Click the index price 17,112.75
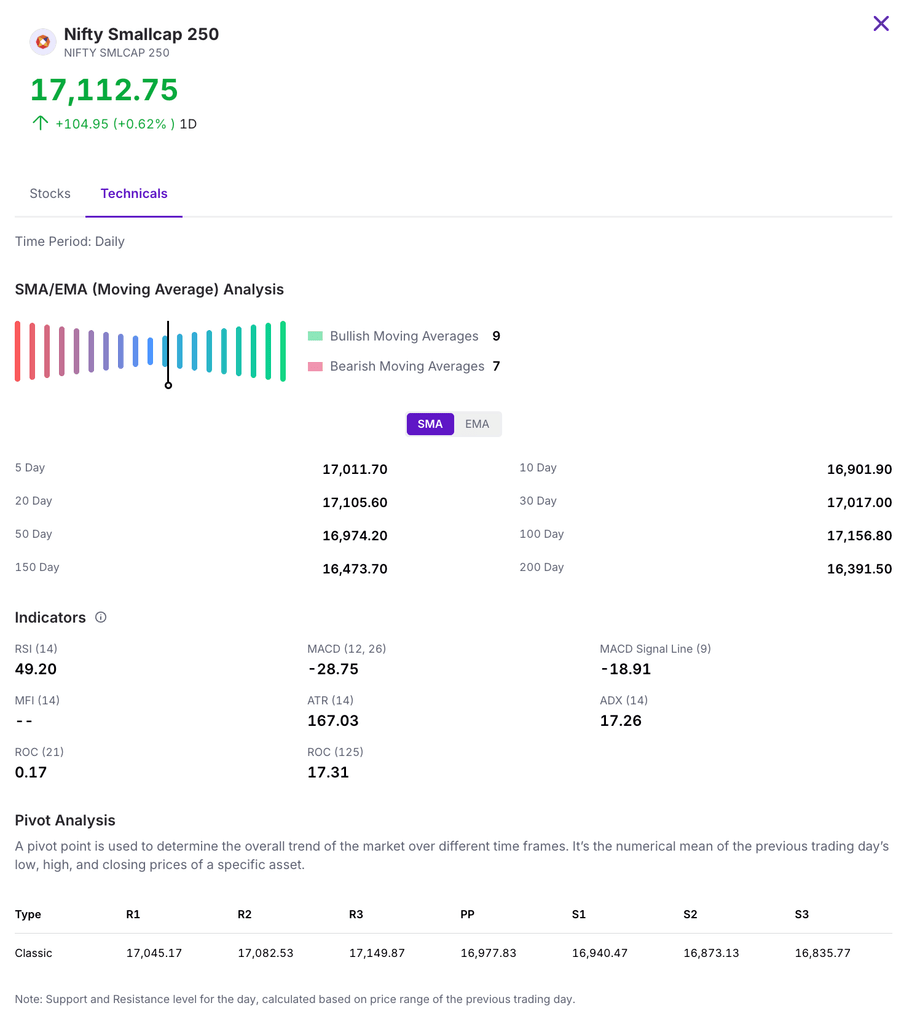912x1024 pixels. (104, 90)
